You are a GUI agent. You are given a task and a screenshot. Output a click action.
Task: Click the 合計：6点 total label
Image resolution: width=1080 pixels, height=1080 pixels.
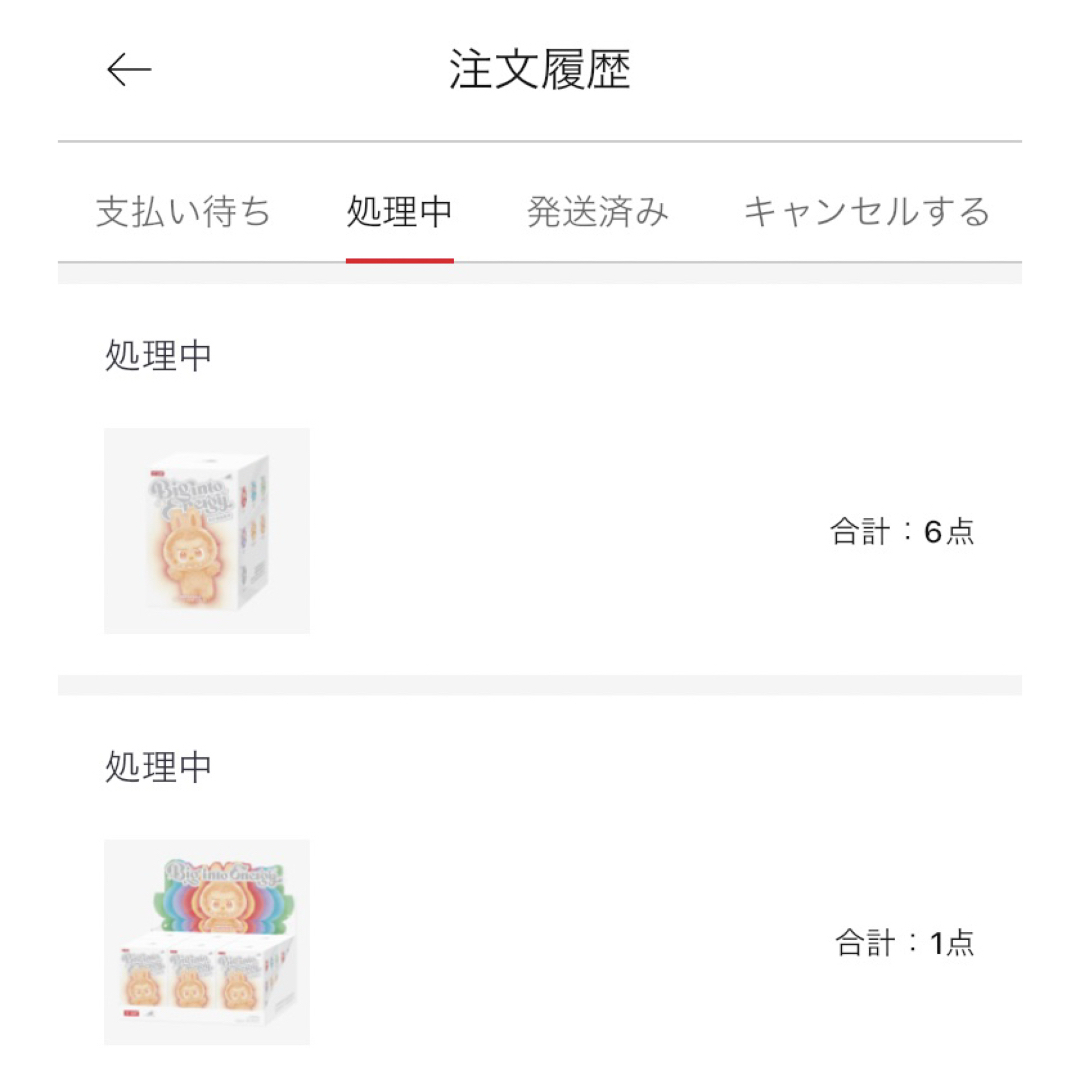click(x=902, y=532)
